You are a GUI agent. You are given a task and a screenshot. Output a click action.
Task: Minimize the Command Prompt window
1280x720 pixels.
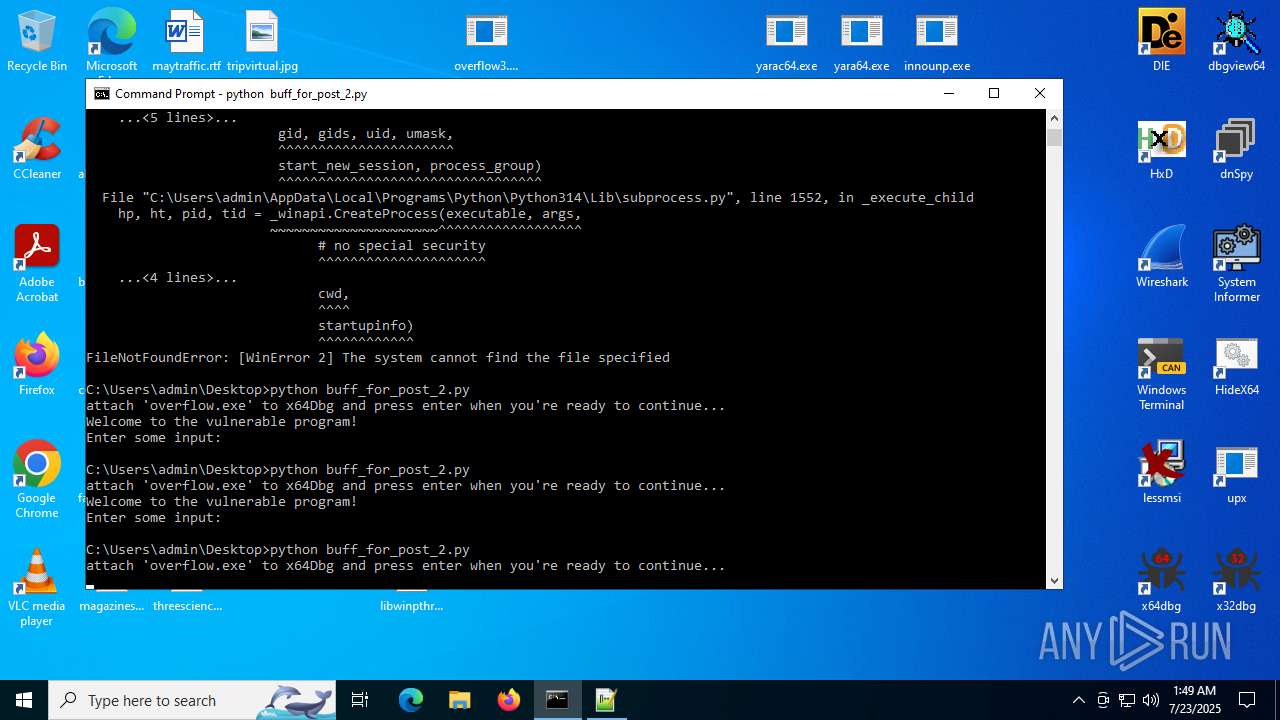click(x=948, y=93)
